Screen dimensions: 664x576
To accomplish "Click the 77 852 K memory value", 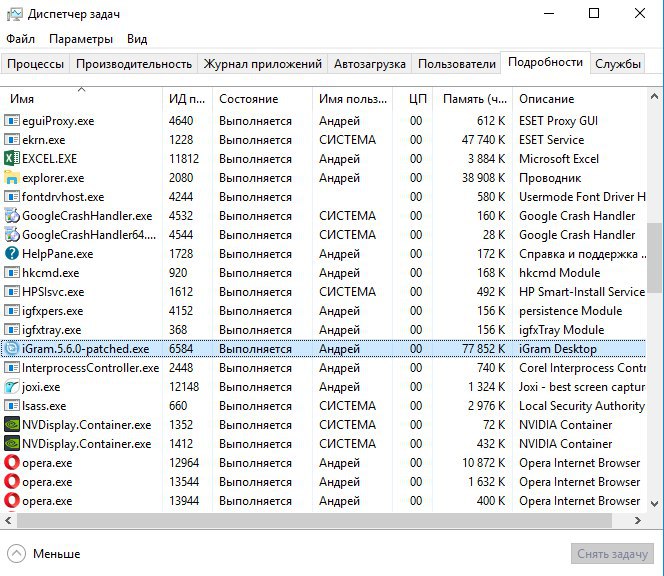I will 484,349.
